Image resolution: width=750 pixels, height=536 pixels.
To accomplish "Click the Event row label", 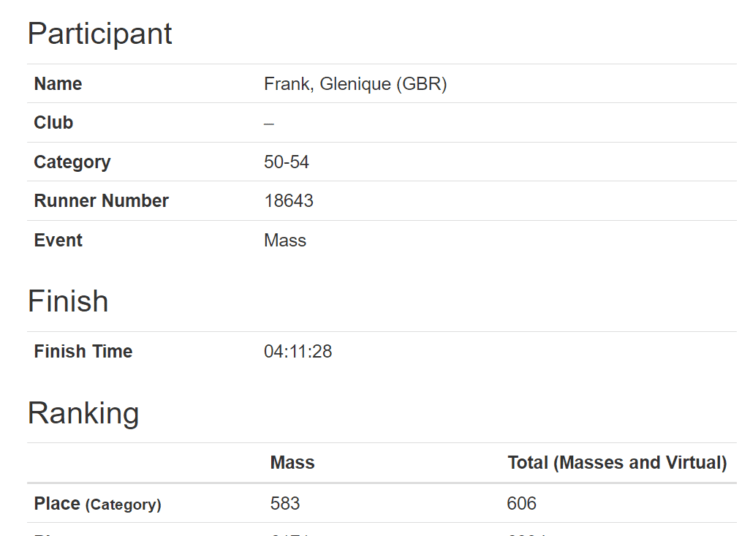I will tap(58, 241).
